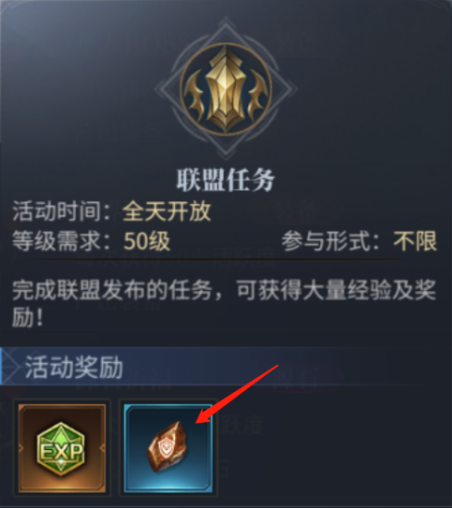Expand the 活动奖励 section header
452x508 pixels.
pyautogui.click(x=213, y=366)
